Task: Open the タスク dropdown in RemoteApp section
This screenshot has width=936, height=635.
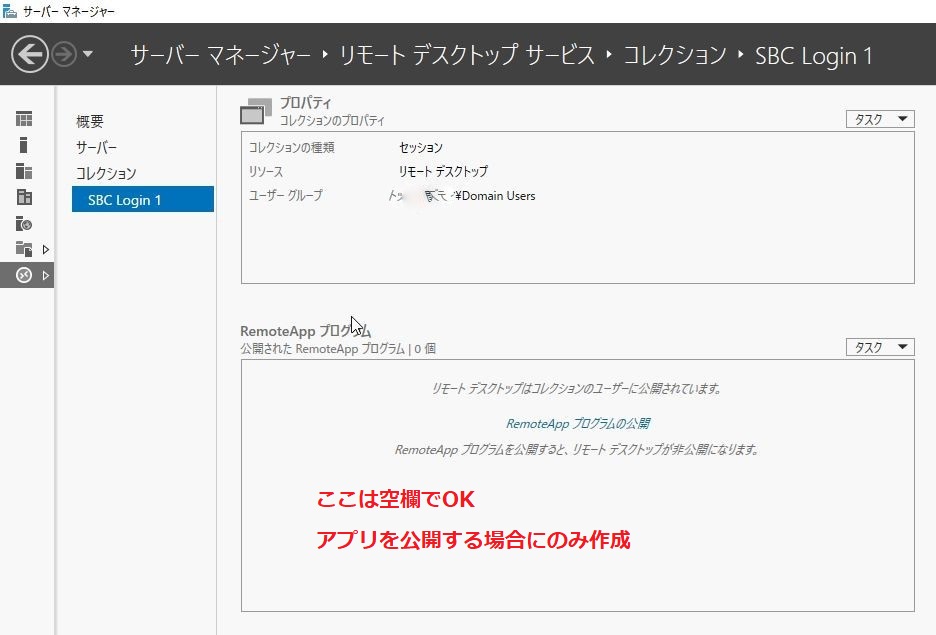Action: [x=880, y=347]
